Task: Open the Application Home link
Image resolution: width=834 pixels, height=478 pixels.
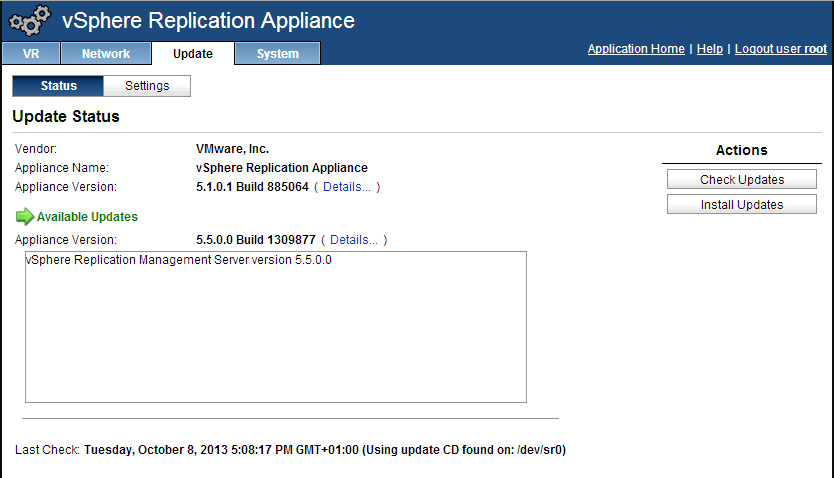Action: pyautogui.click(x=636, y=49)
